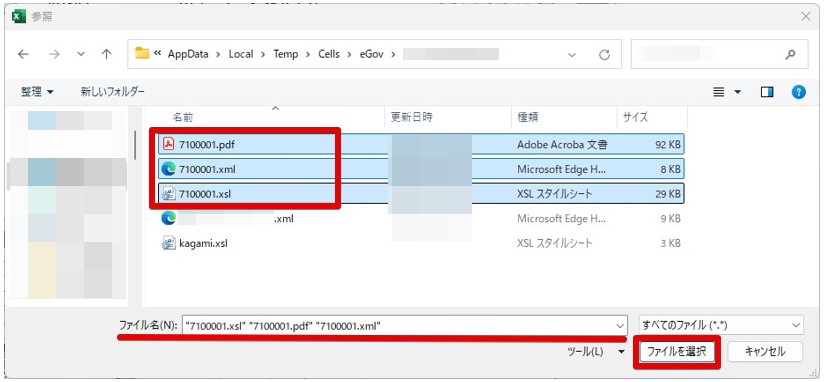This screenshot has height=382, width=825.
Task: Open the ツール(L) menu
Action: (596, 351)
